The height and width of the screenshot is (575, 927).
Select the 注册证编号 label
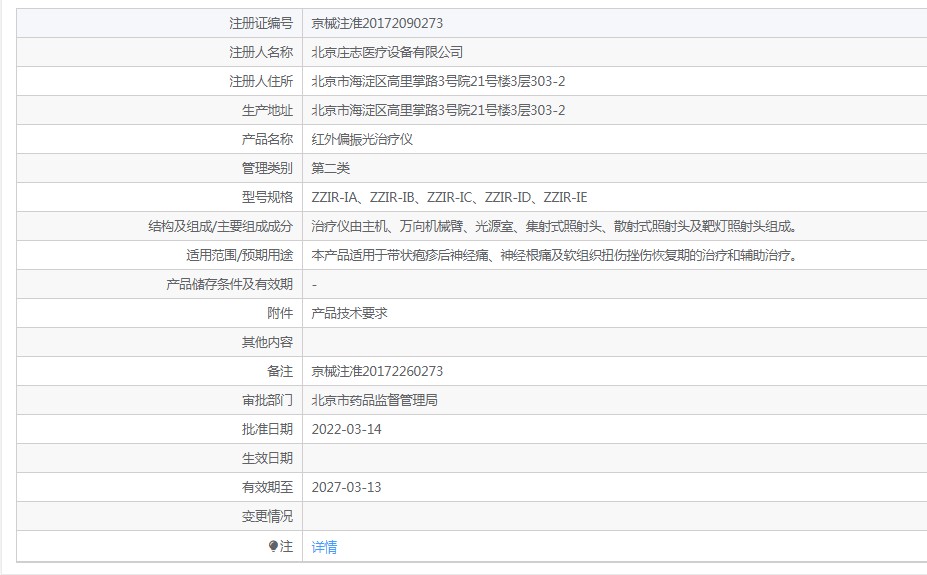click(x=261, y=24)
